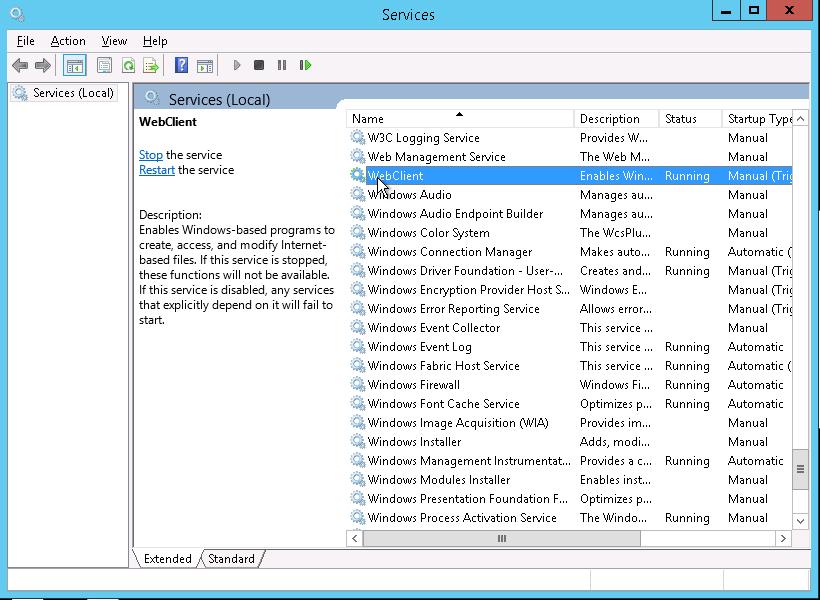Click vertical scrollbar up arrow

(x=800, y=119)
